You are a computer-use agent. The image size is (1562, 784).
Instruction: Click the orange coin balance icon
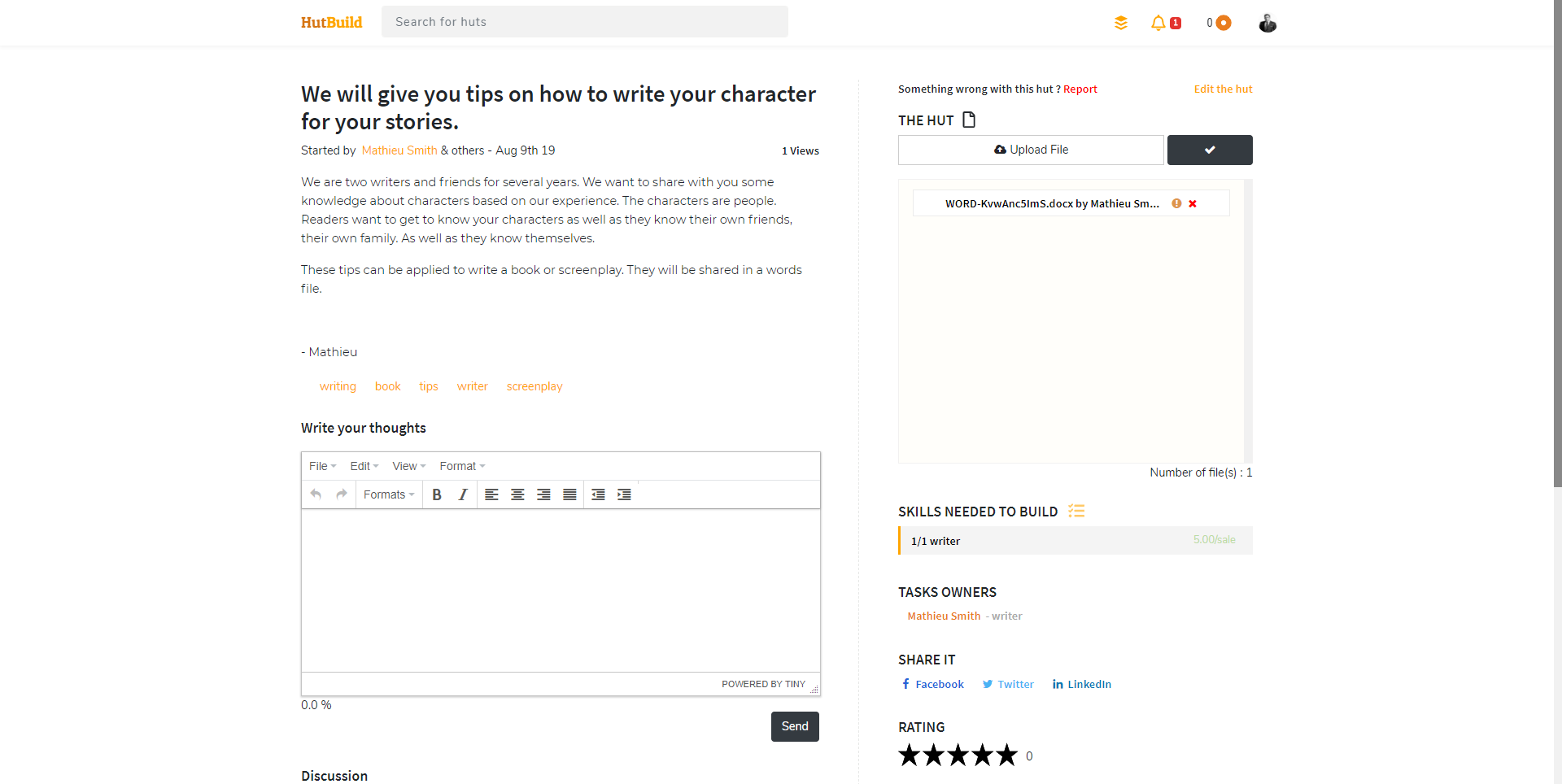pyautogui.click(x=1223, y=23)
